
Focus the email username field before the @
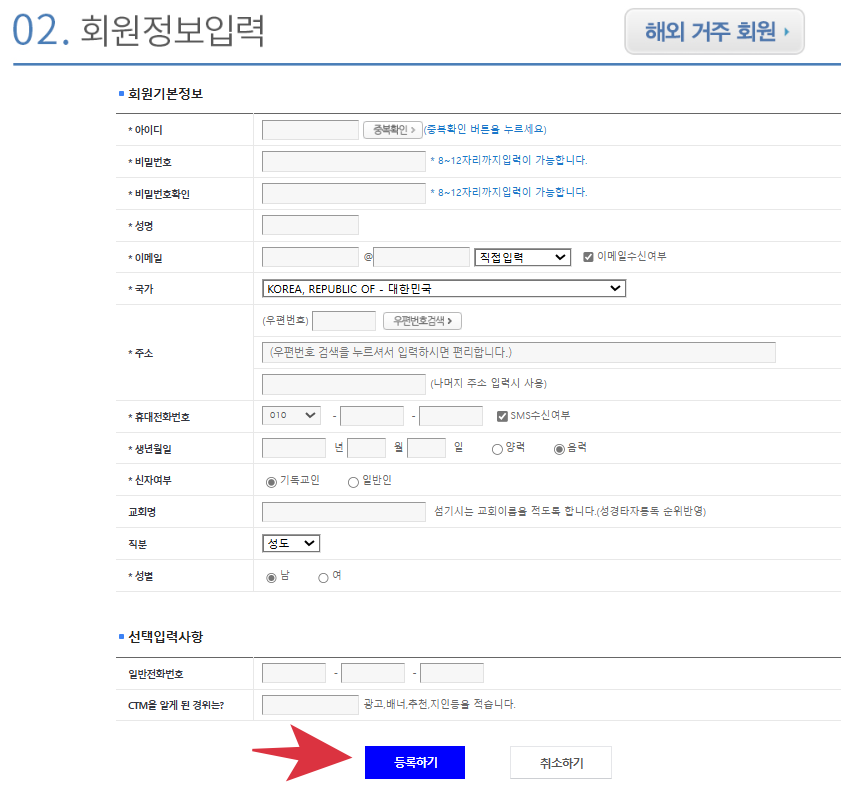(x=310, y=257)
